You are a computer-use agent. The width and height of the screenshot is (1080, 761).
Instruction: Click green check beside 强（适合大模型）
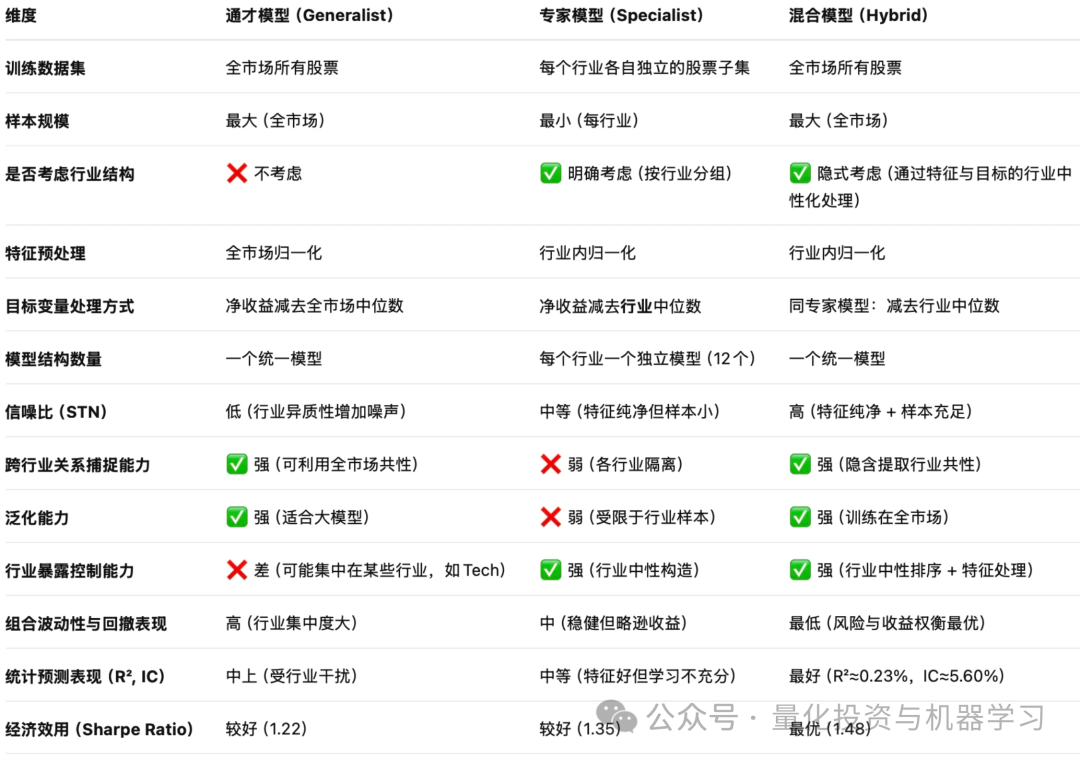(x=236, y=517)
